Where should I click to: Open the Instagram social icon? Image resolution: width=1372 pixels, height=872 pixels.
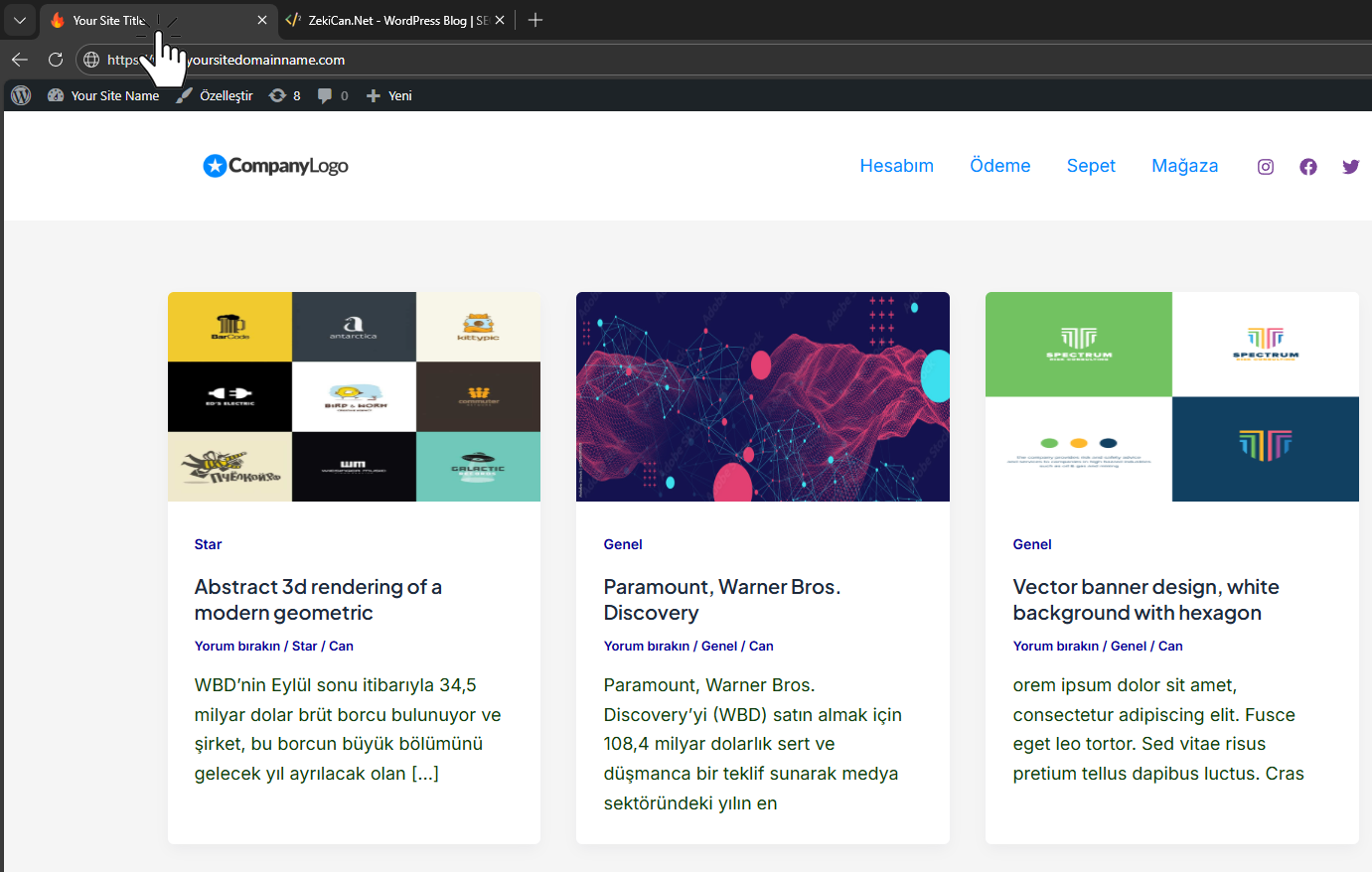point(1265,167)
